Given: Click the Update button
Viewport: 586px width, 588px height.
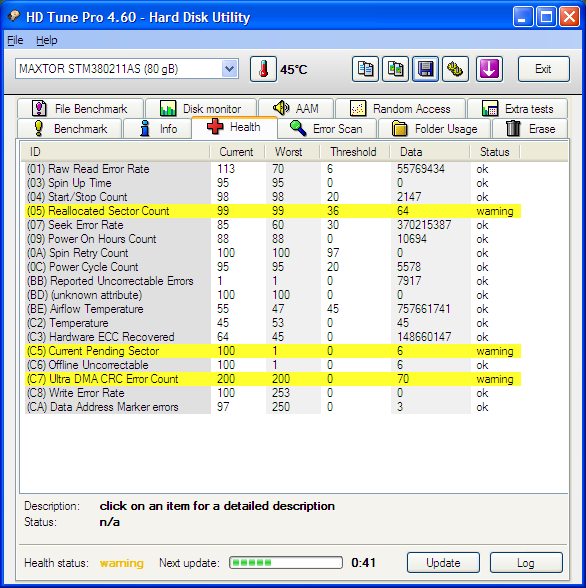Looking at the screenshot, I should (443, 562).
